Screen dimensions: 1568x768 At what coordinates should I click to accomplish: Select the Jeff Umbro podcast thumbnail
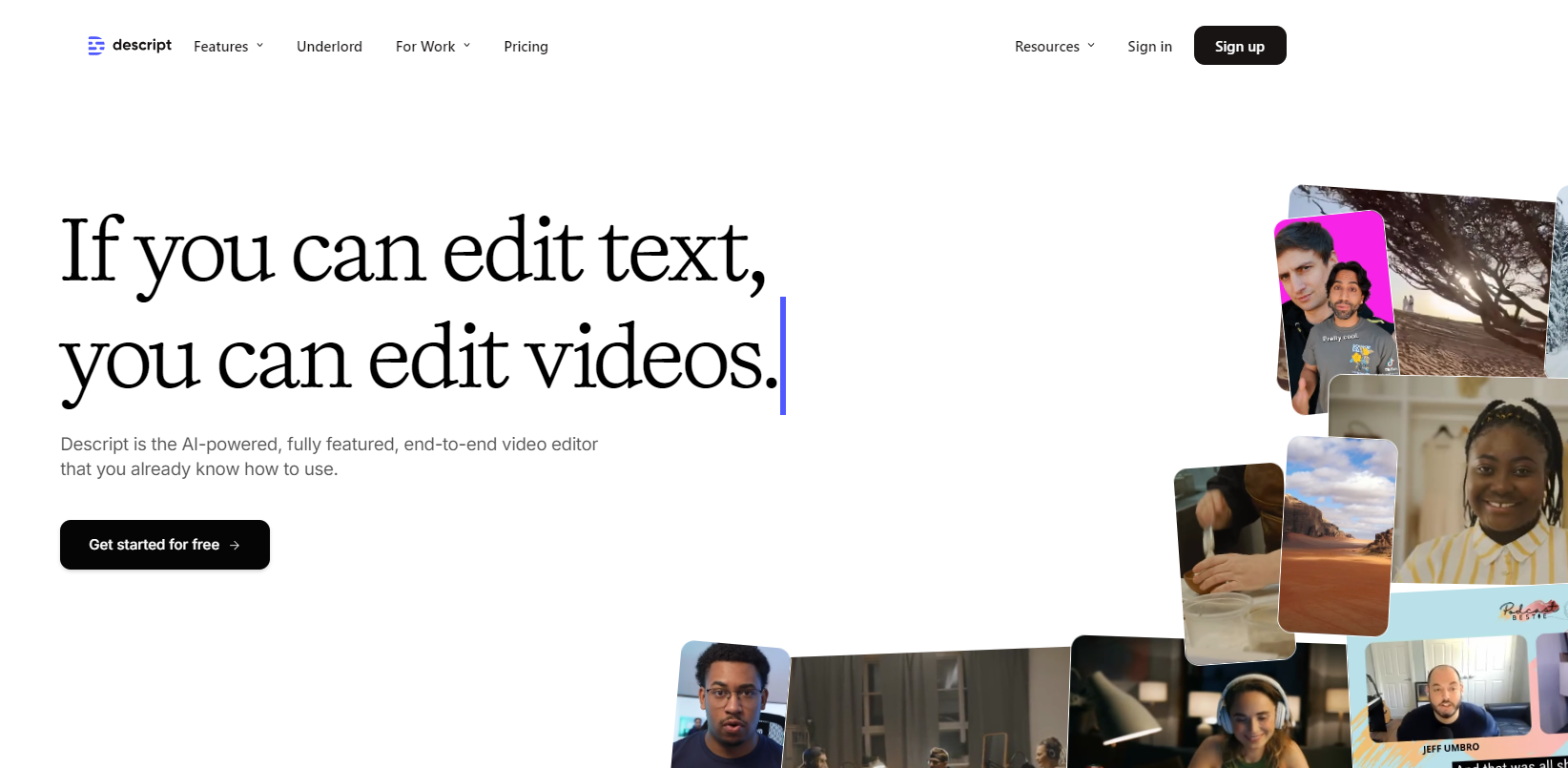click(1450, 696)
